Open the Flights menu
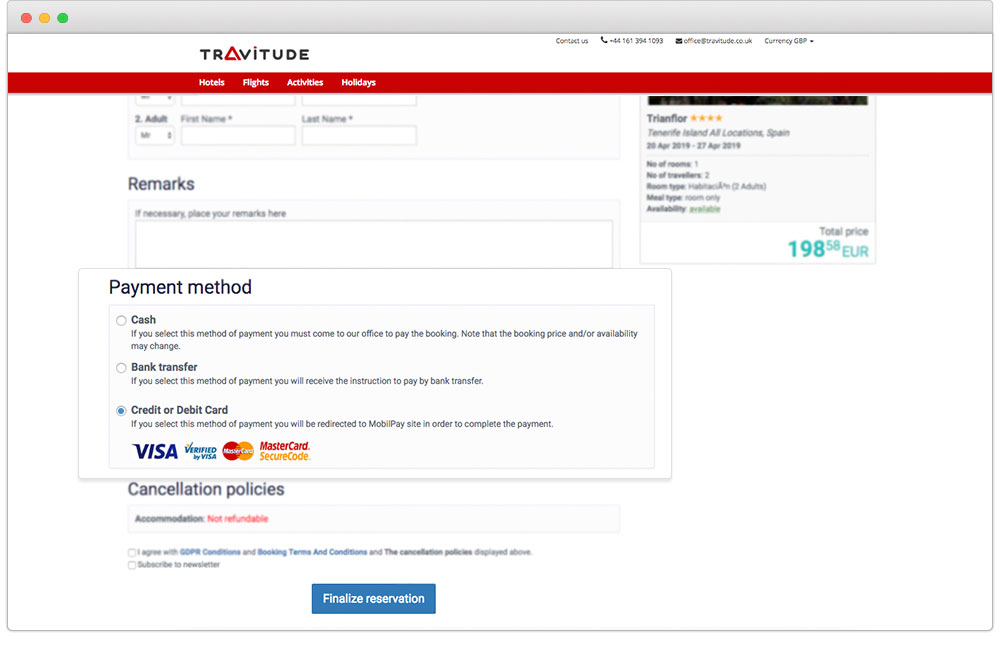Image resolution: width=1000 pixels, height=646 pixels. [256, 82]
